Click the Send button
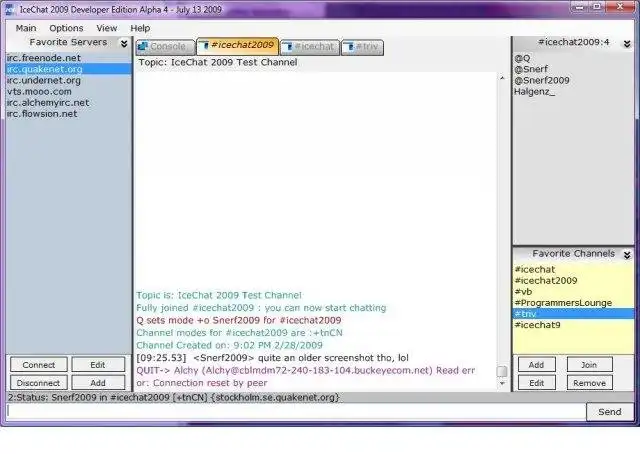640x454 pixels. (610, 412)
